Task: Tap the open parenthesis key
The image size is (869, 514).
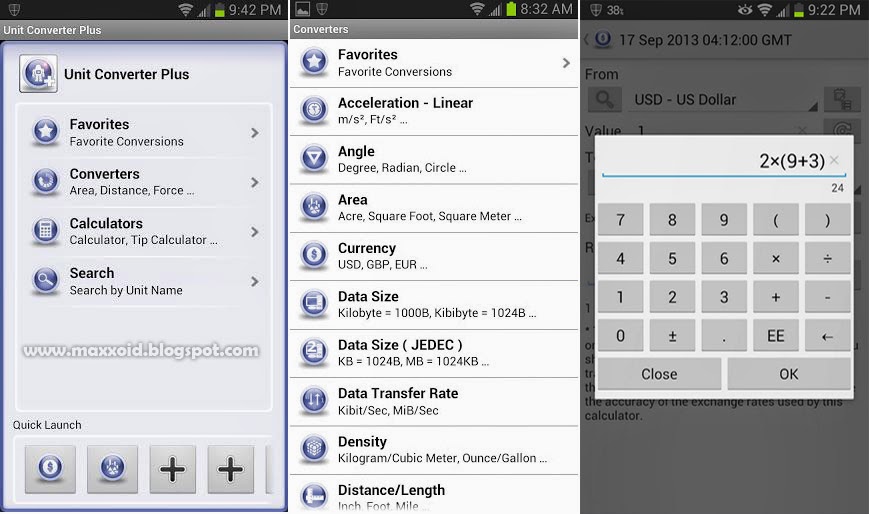Action: [x=776, y=220]
